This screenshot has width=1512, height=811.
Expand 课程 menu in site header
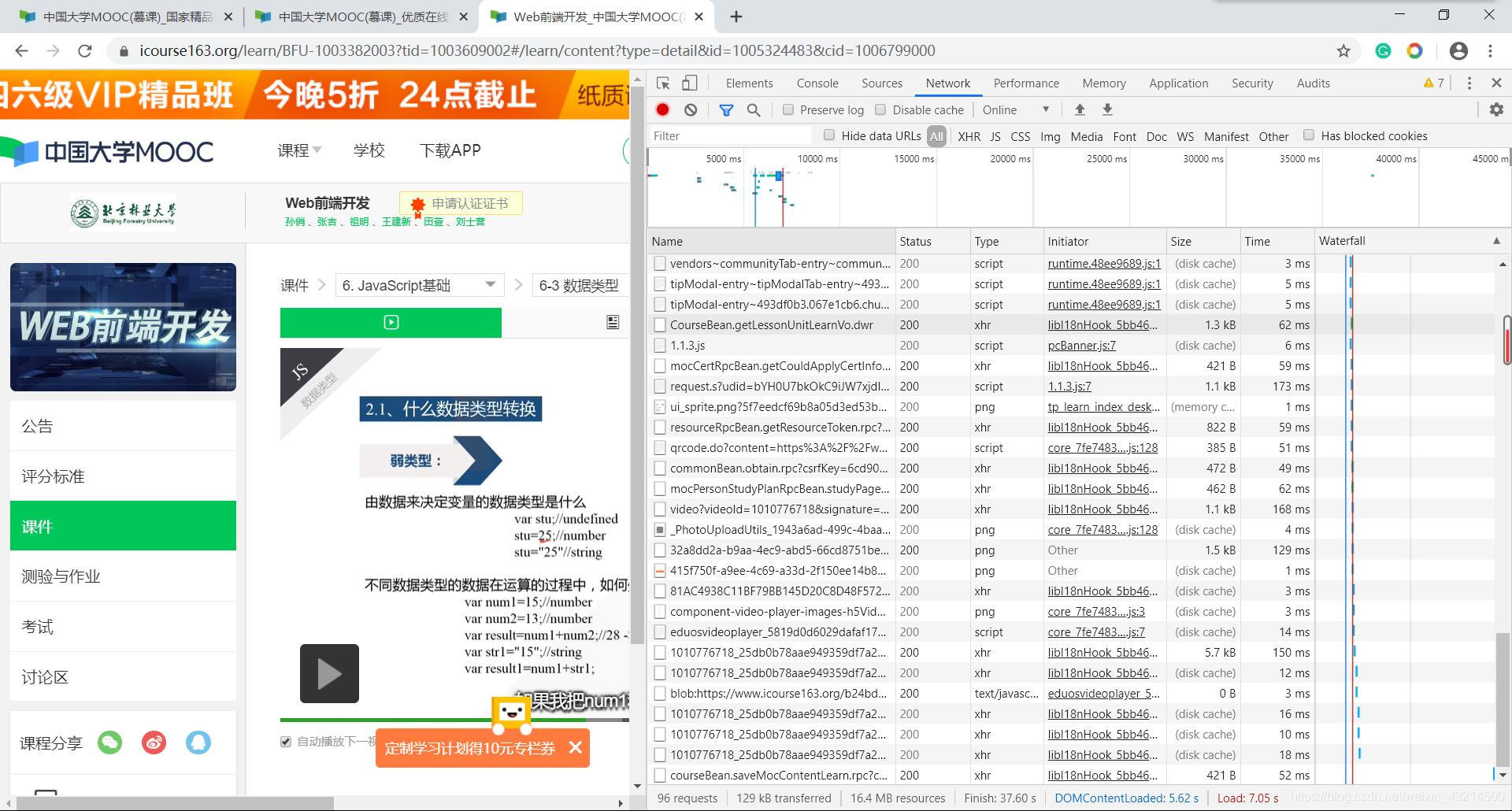(299, 150)
